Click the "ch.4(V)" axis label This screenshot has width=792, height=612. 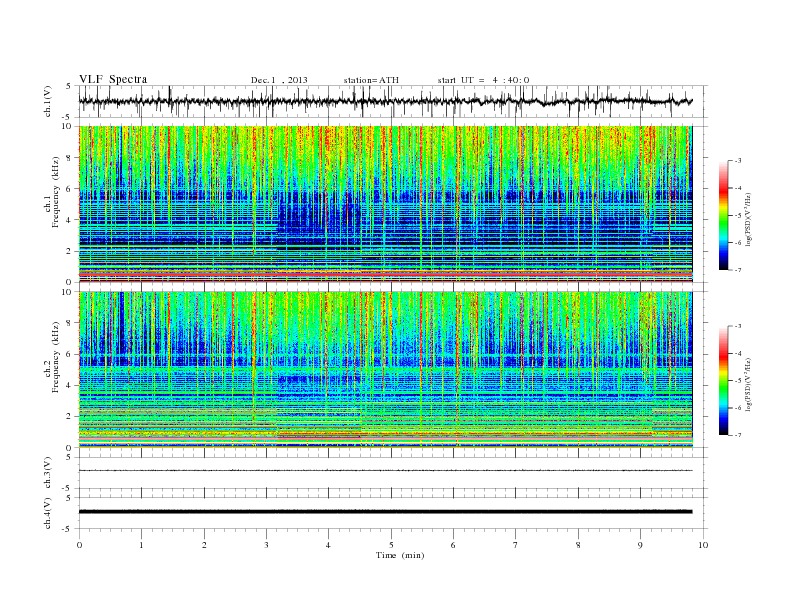pyautogui.click(x=48, y=513)
